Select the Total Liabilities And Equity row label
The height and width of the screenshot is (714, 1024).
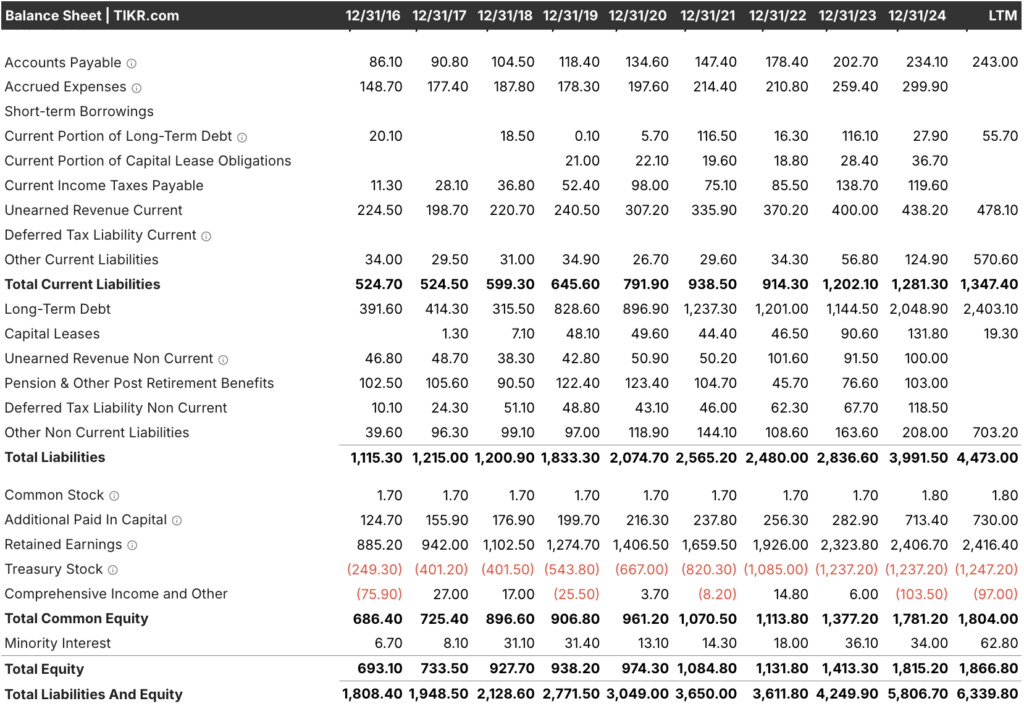pyautogui.click(x=95, y=694)
